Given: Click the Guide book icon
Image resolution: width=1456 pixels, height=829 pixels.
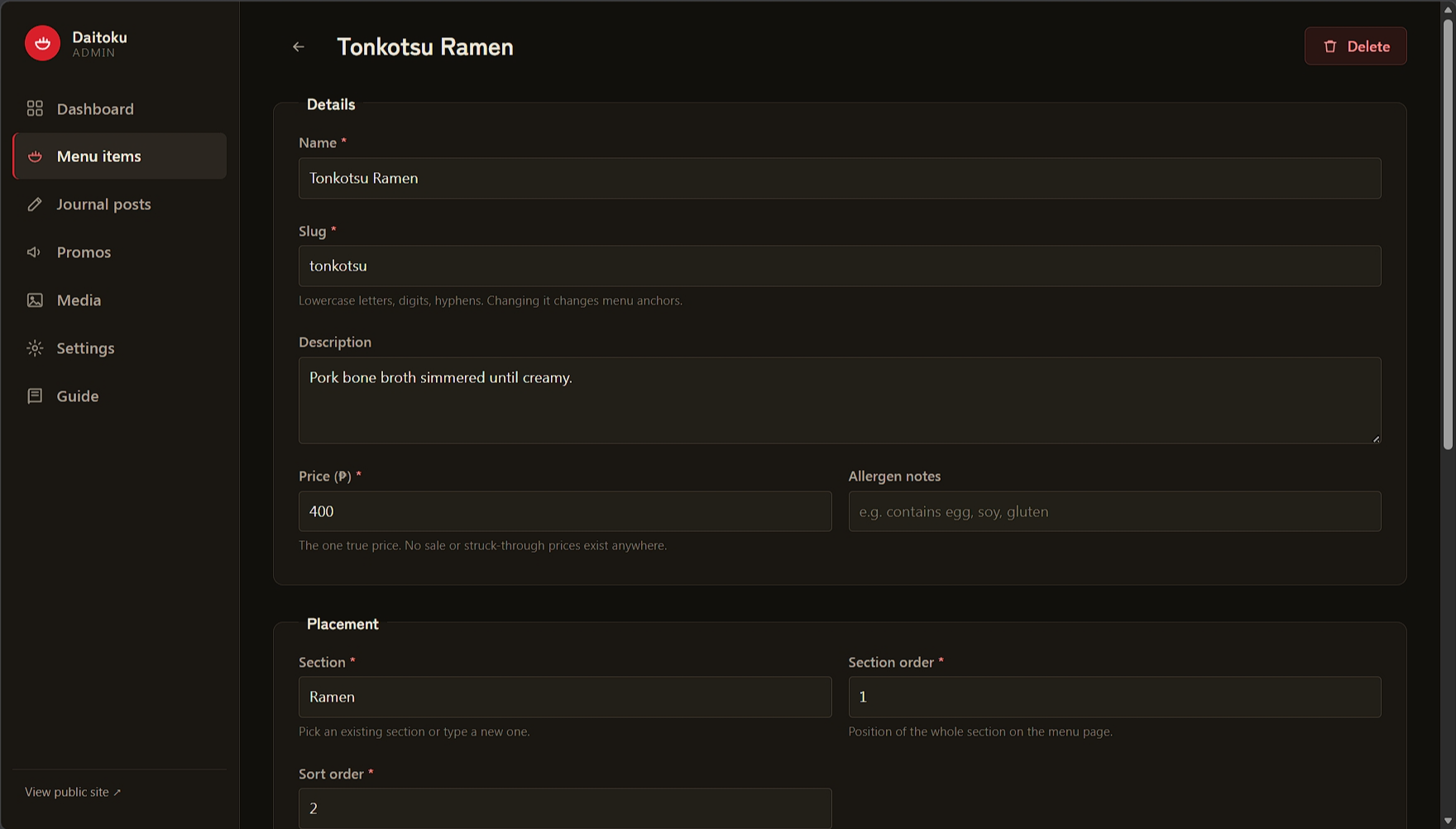Looking at the screenshot, I should (35, 396).
